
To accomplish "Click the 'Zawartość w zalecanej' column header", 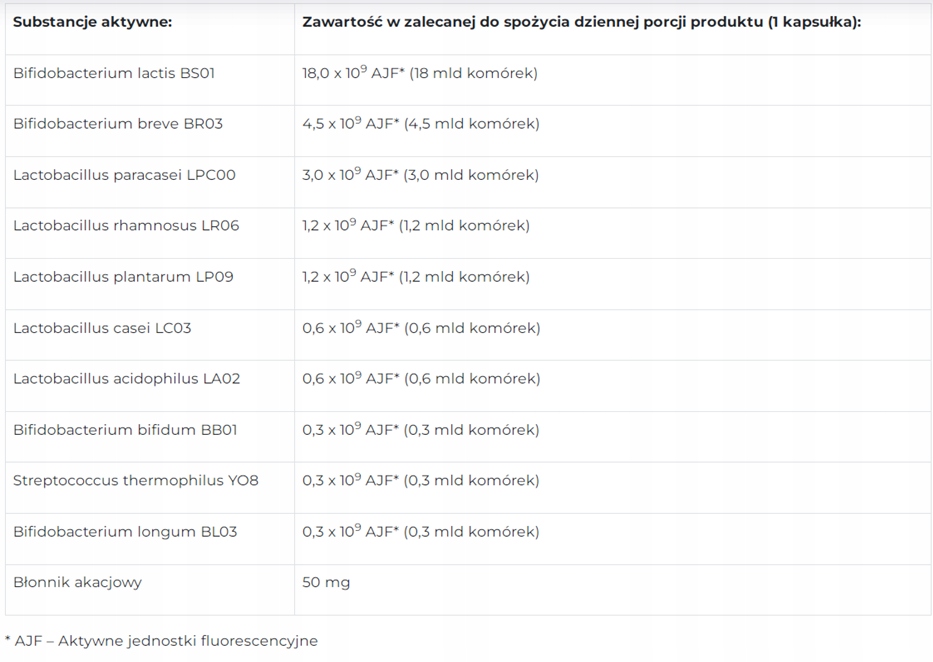I will pos(580,22).
